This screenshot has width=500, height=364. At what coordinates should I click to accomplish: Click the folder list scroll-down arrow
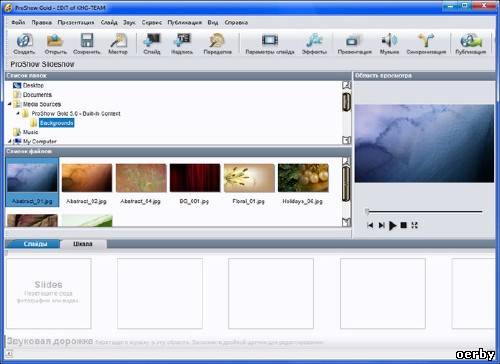click(x=347, y=140)
